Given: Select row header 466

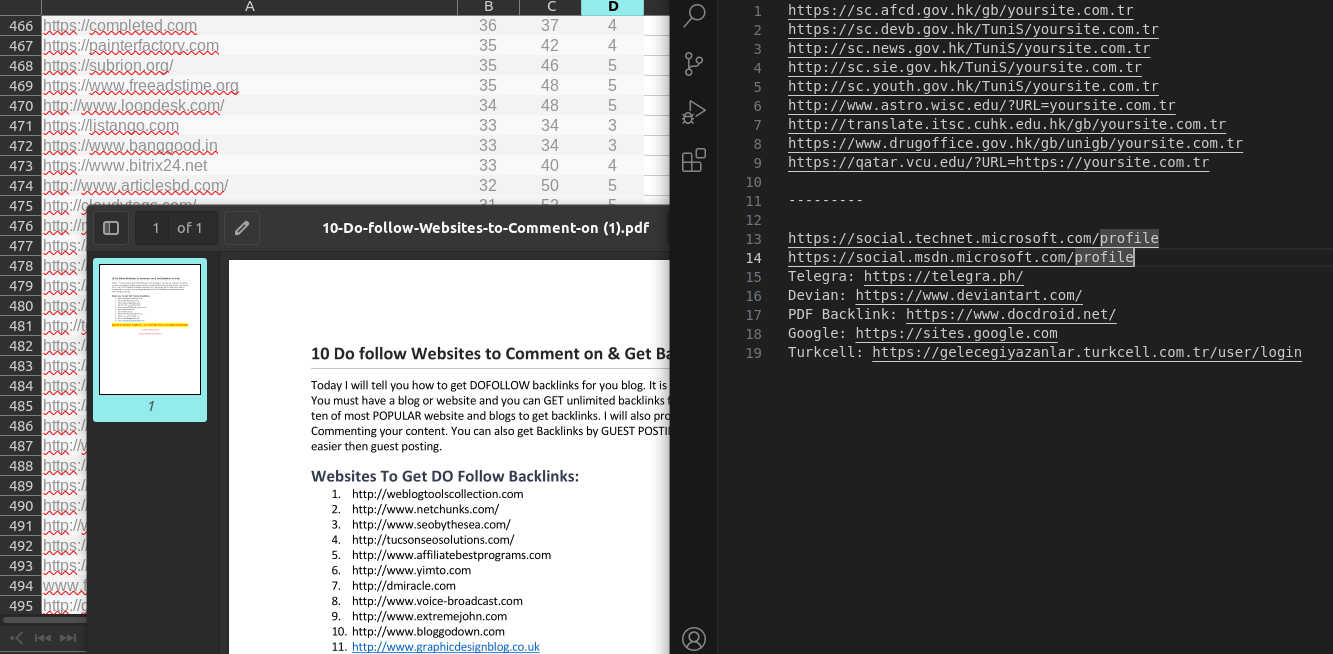Looking at the screenshot, I should (20, 26).
